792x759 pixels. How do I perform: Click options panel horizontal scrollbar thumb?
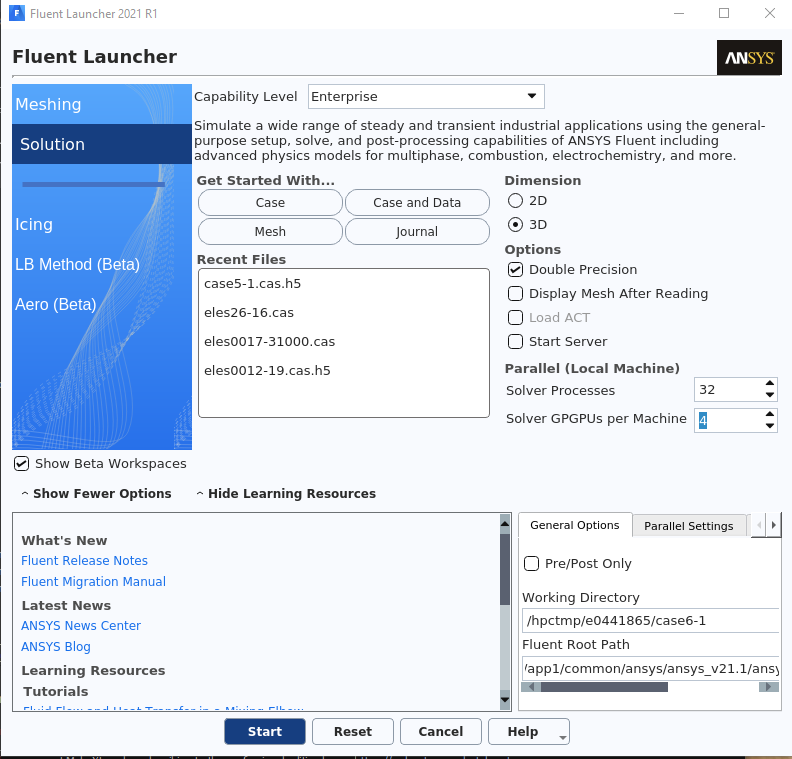604,687
